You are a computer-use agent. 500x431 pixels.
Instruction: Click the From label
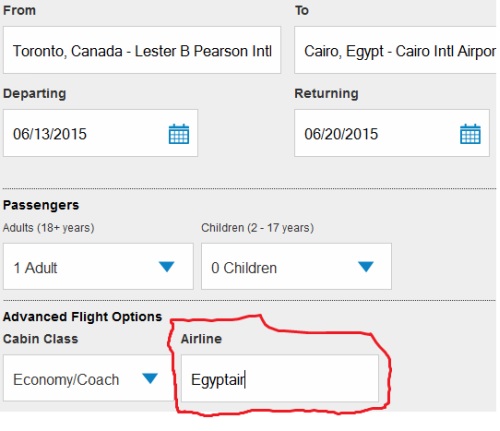[19, 10]
